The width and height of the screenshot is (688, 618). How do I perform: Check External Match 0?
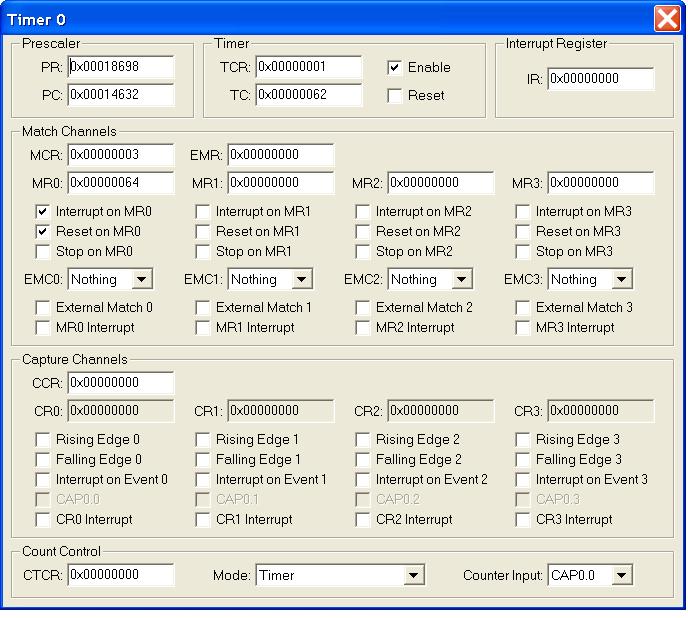click(x=42, y=308)
